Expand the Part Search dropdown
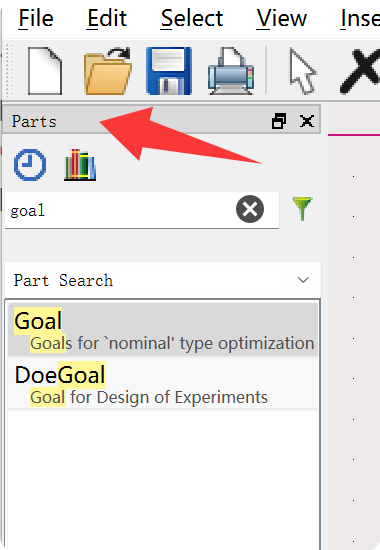 pos(163,280)
